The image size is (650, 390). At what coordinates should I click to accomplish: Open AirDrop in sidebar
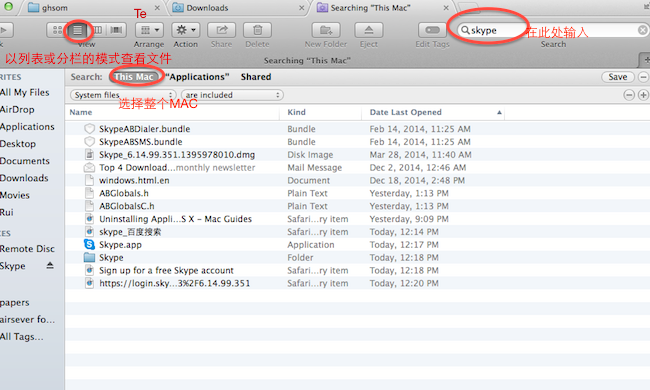pyautogui.click(x=17, y=109)
